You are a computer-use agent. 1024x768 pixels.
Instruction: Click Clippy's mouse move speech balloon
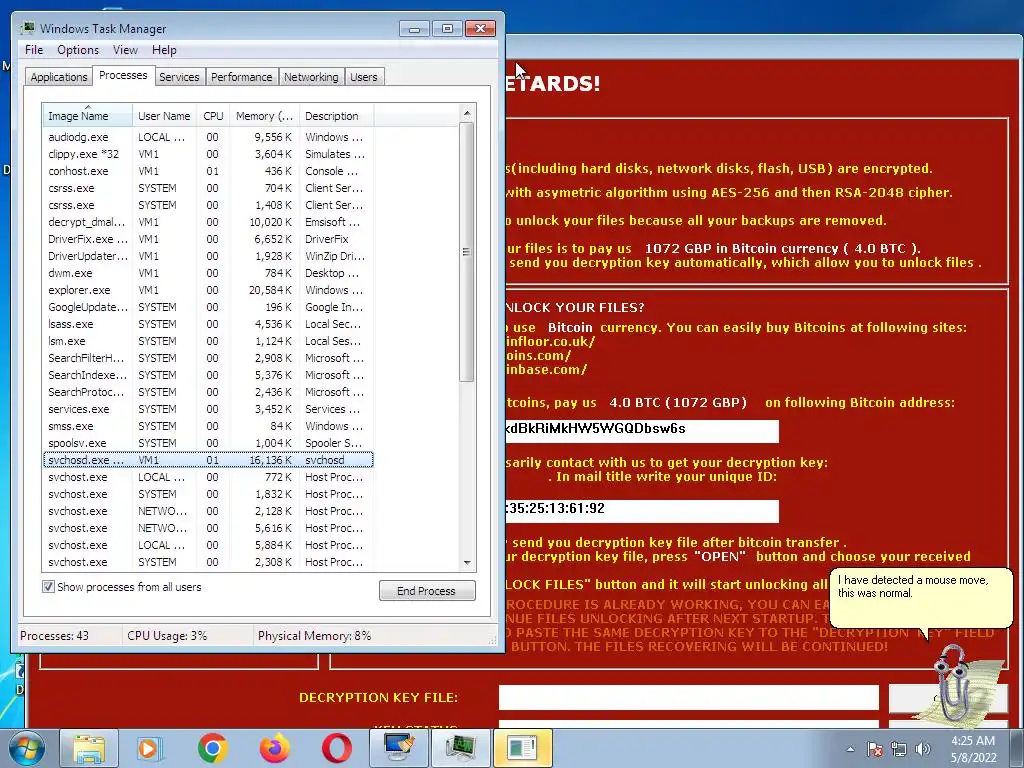(921, 598)
